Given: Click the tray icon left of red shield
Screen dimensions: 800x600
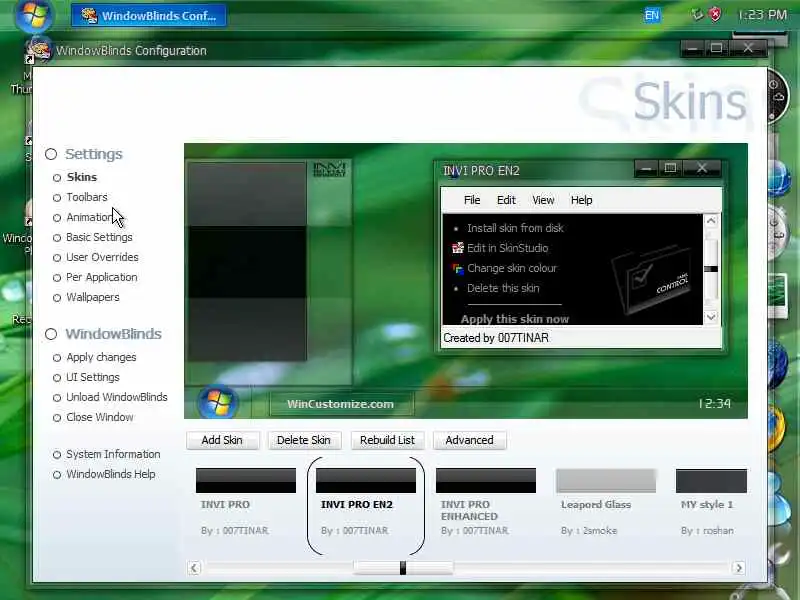Looking at the screenshot, I should pyautogui.click(x=697, y=15).
